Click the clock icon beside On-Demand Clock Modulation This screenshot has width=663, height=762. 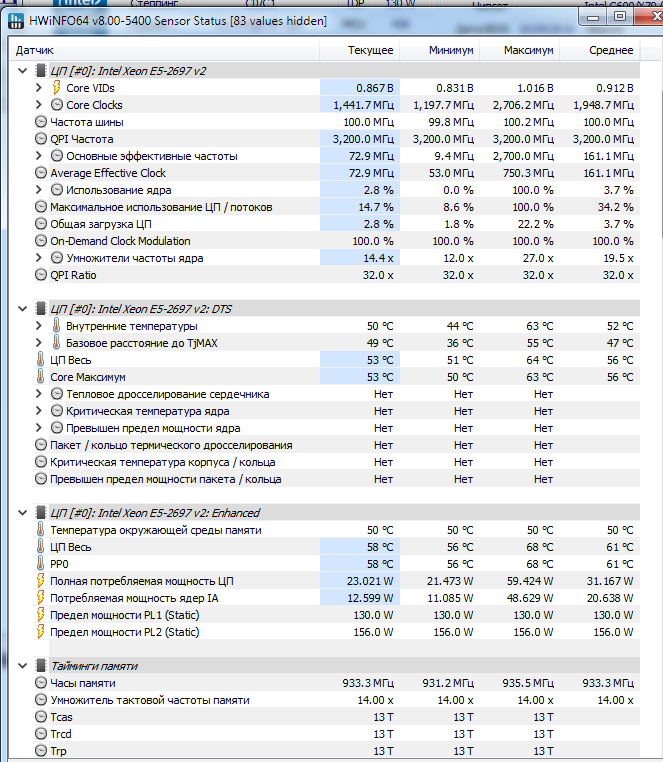pos(41,241)
